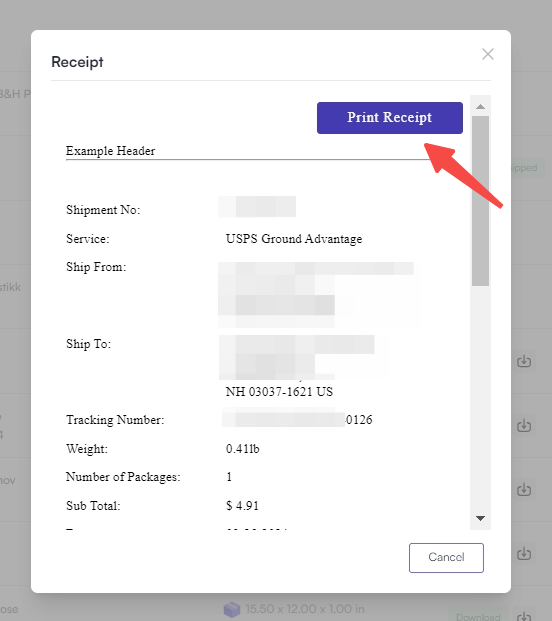Click the Example Header text
Image resolution: width=552 pixels, height=621 pixels.
click(x=110, y=151)
